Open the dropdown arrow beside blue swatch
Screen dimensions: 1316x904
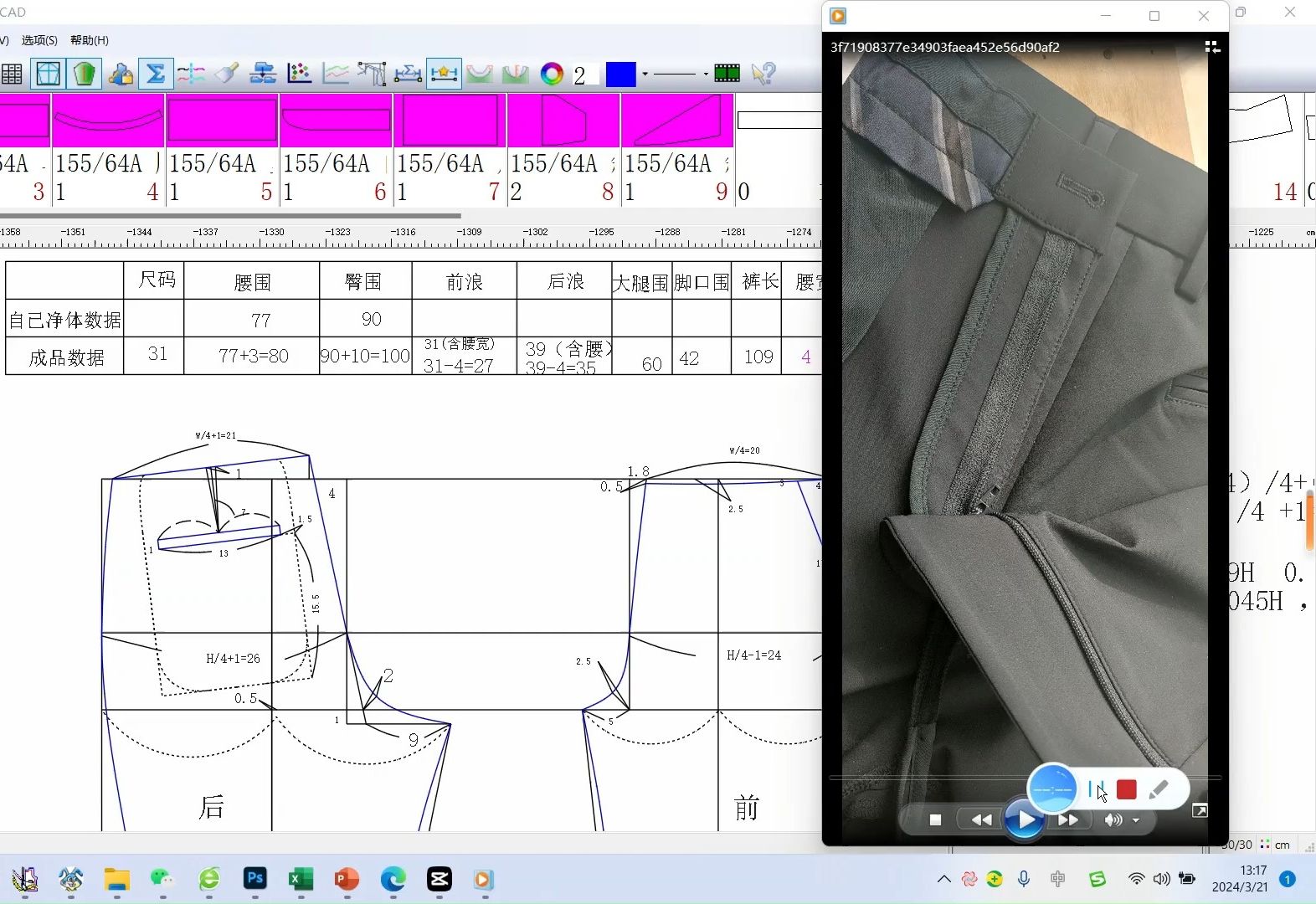pyautogui.click(x=645, y=74)
